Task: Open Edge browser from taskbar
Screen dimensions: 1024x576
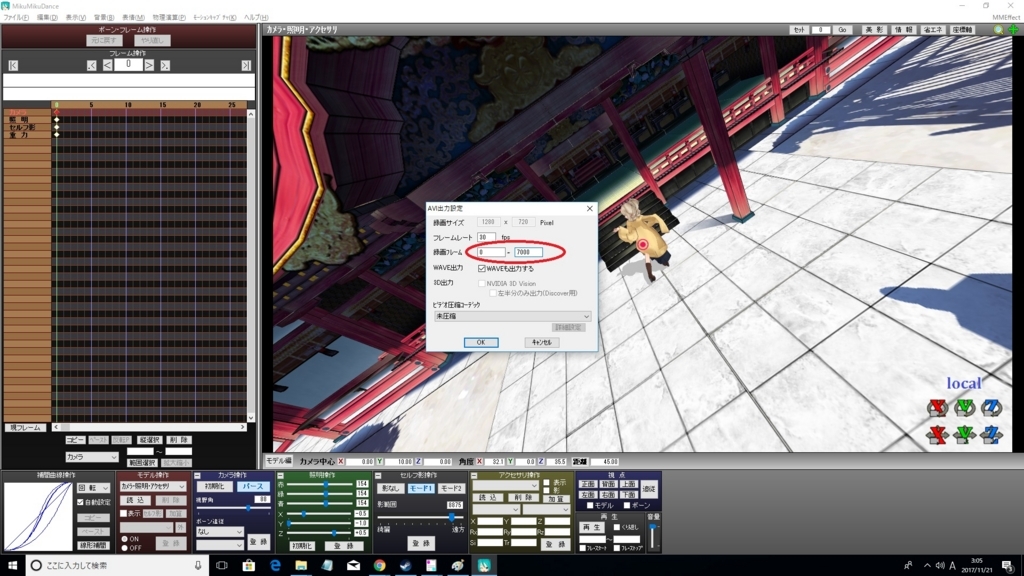Action: [275, 565]
